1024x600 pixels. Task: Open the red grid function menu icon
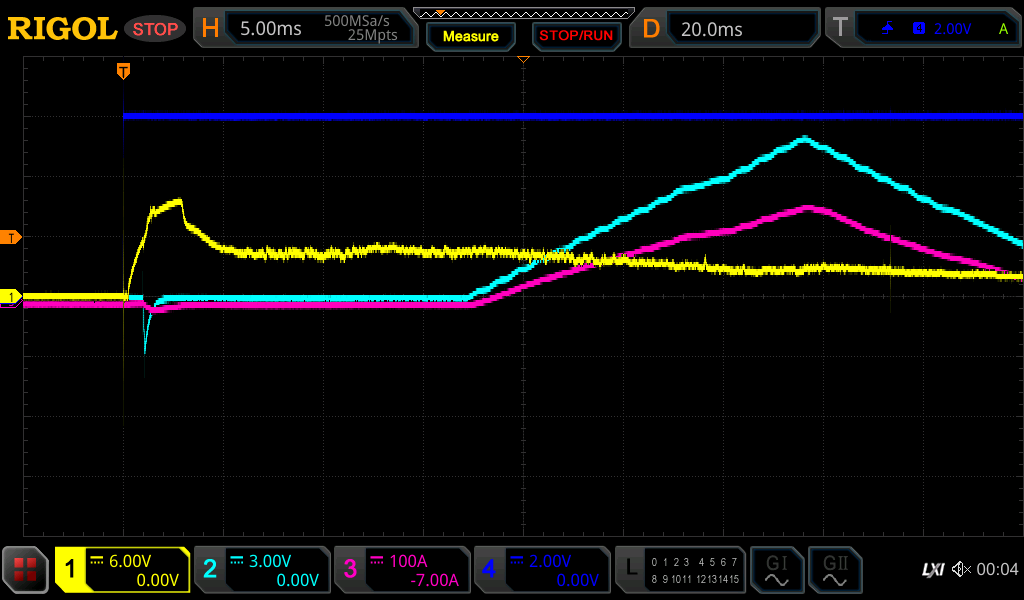click(26, 570)
